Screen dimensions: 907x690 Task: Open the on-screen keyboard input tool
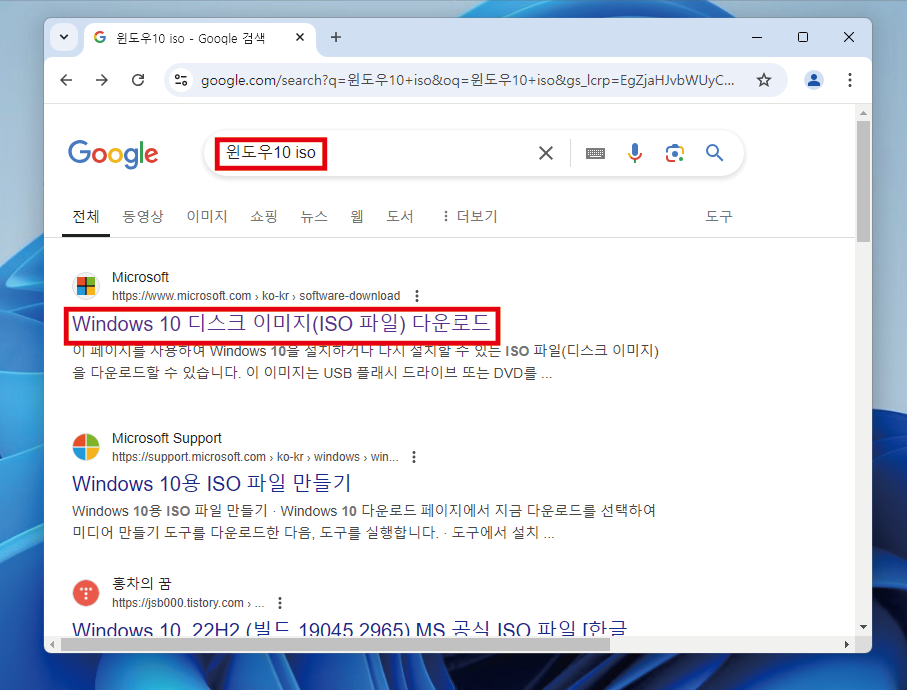coord(595,153)
